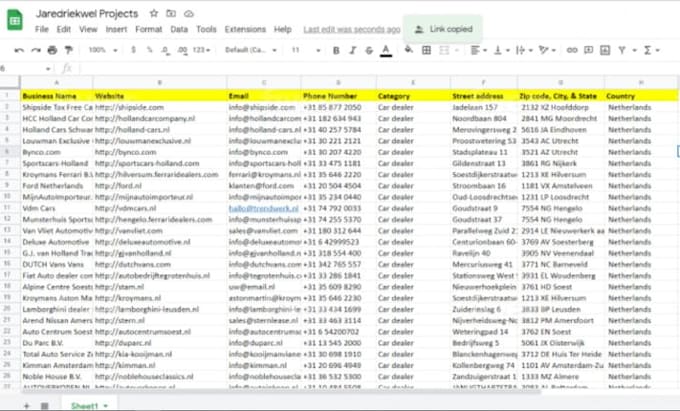Open the font size dropdown

point(306,50)
